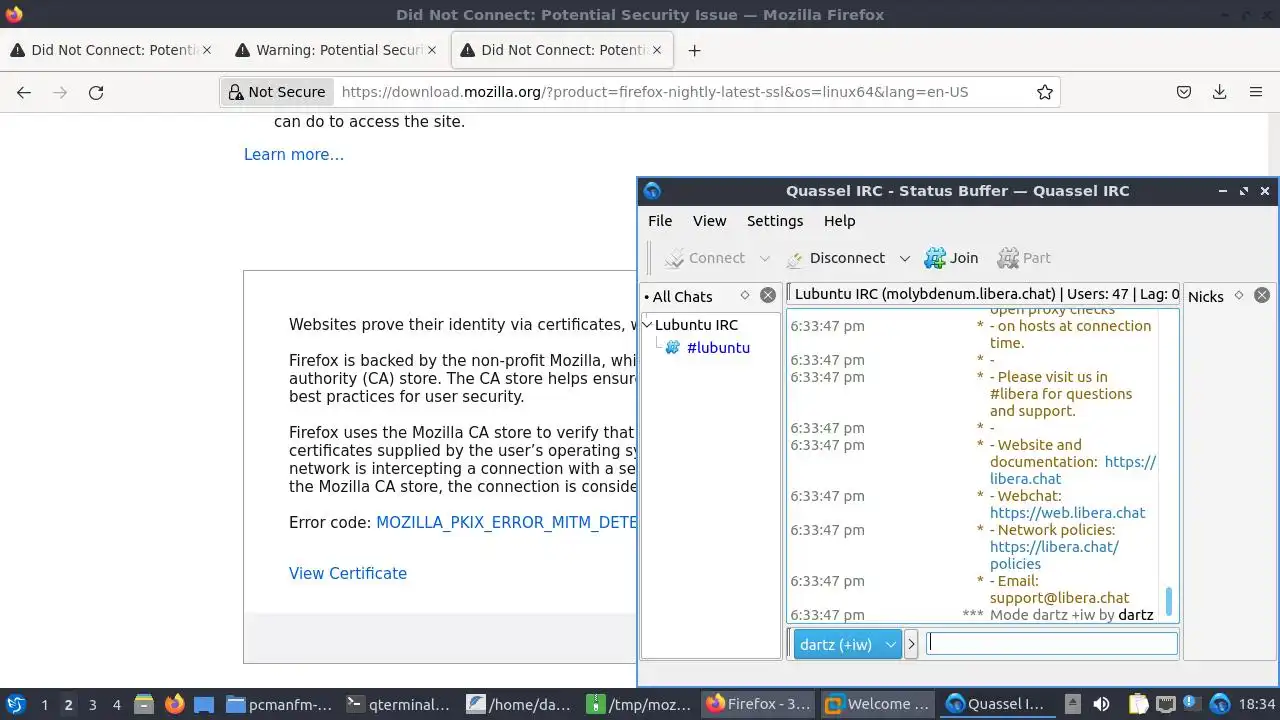The image size is (1280, 720).
Task: Reload the current Firefox page
Action: pyautogui.click(x=96, y=92)
